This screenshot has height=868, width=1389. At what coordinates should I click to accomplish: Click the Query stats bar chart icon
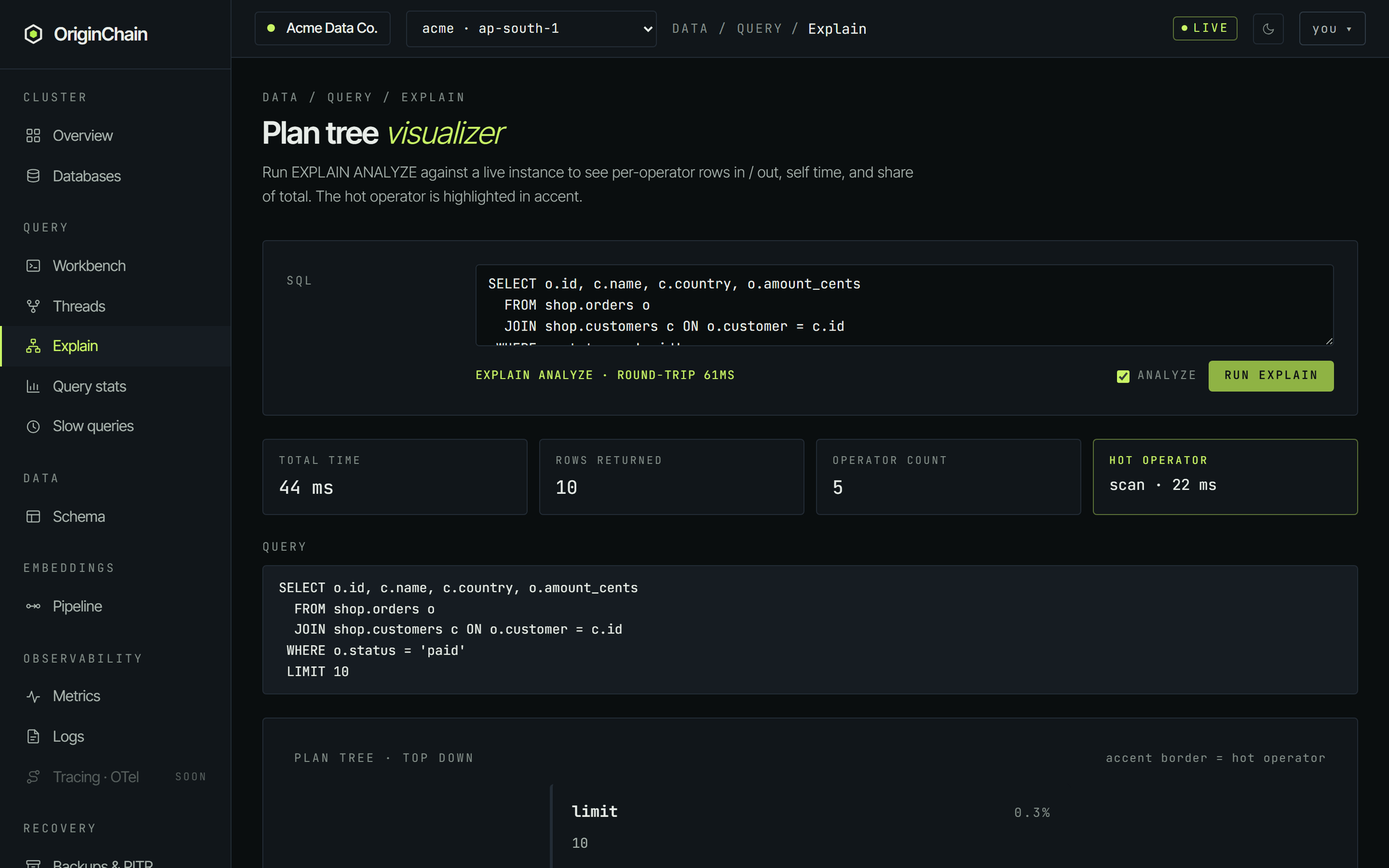(x=33, y=386)
